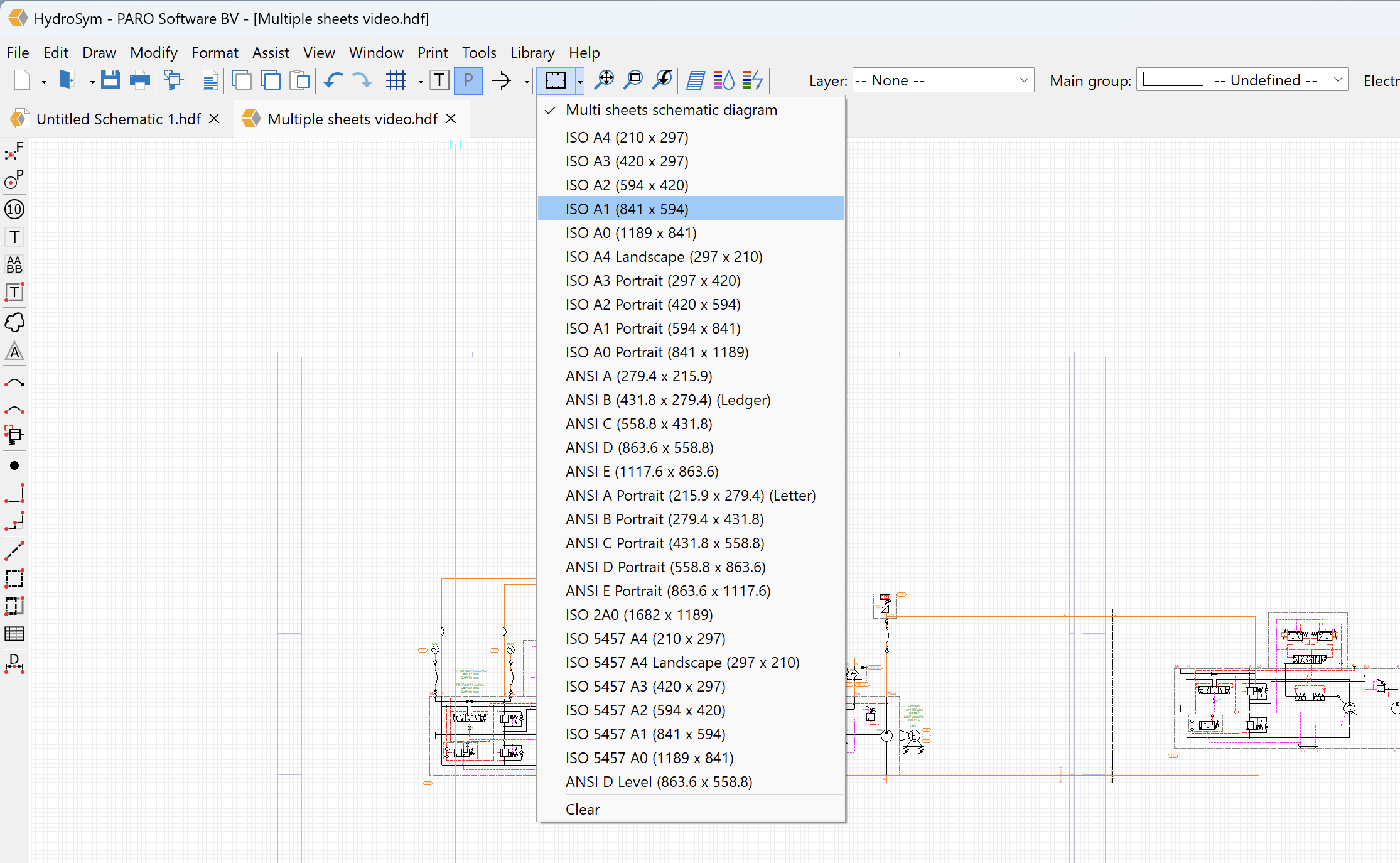Click the zoom in magnifier icon
Viewport: 1400px width, 863px height.
pyautogui.click(x=604, y=80)
